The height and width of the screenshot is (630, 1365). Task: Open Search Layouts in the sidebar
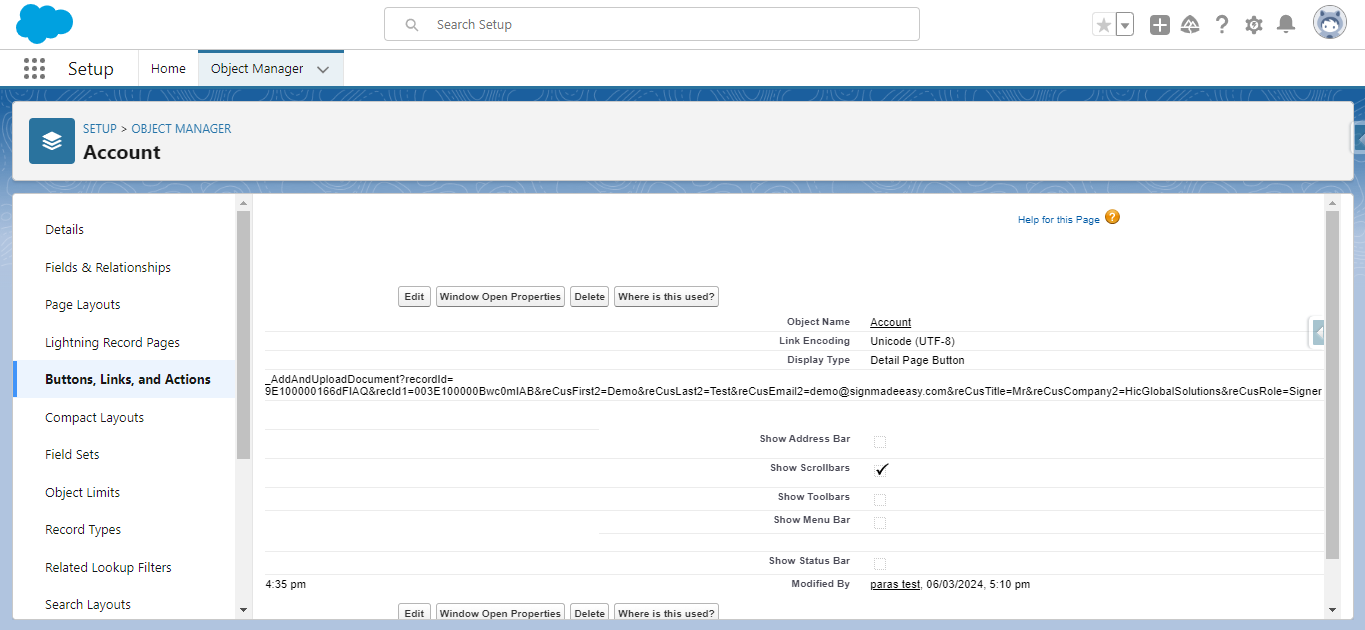(x=88, y=605)
